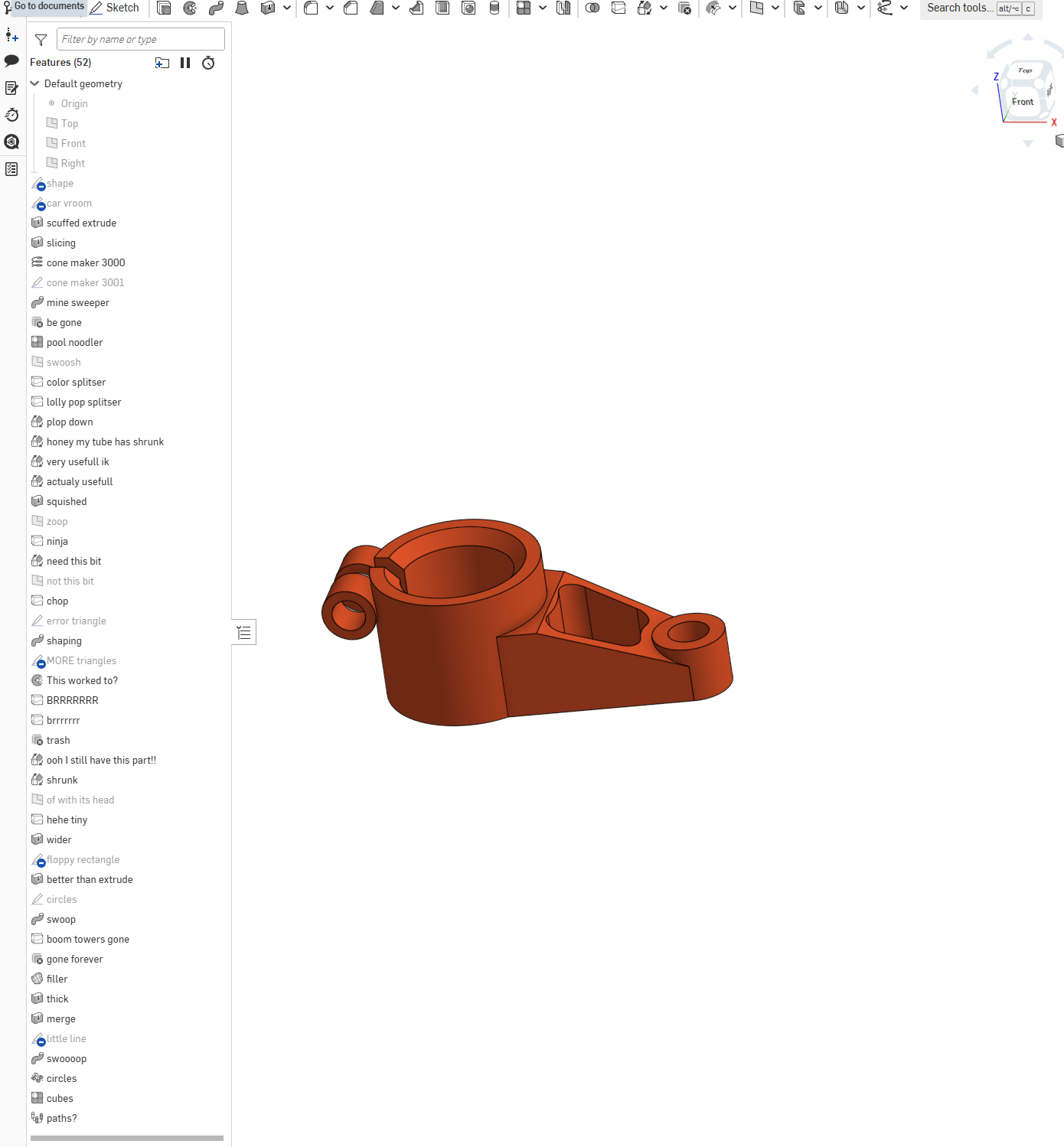
Task: Click the Sketch button
Action: click(115, 8)
